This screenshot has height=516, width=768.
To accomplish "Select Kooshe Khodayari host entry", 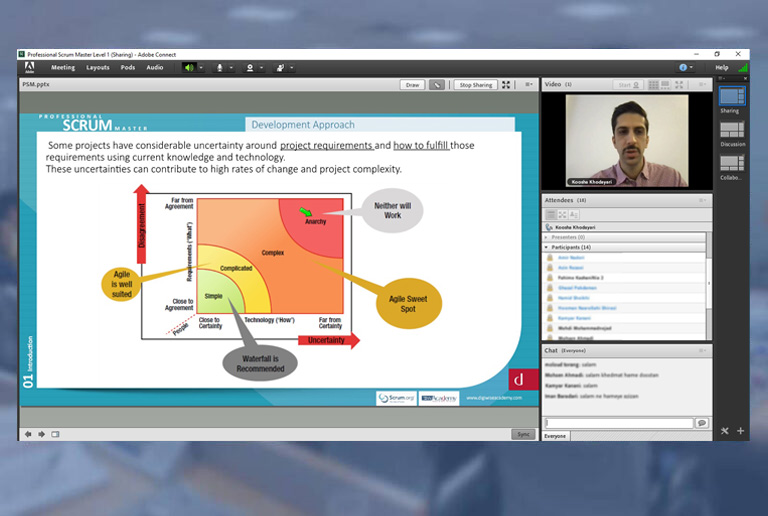I will (627, 227).
